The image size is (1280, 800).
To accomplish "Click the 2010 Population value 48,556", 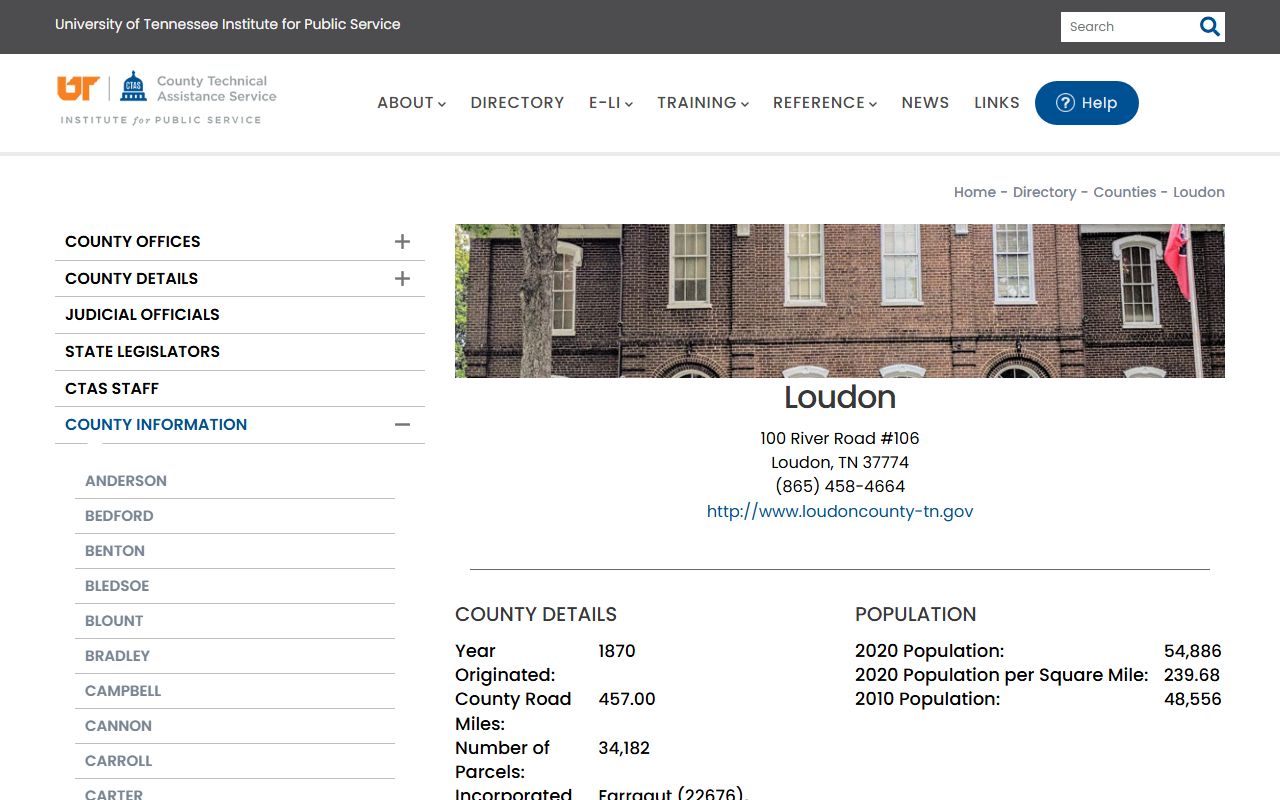I will (1193, 699).
